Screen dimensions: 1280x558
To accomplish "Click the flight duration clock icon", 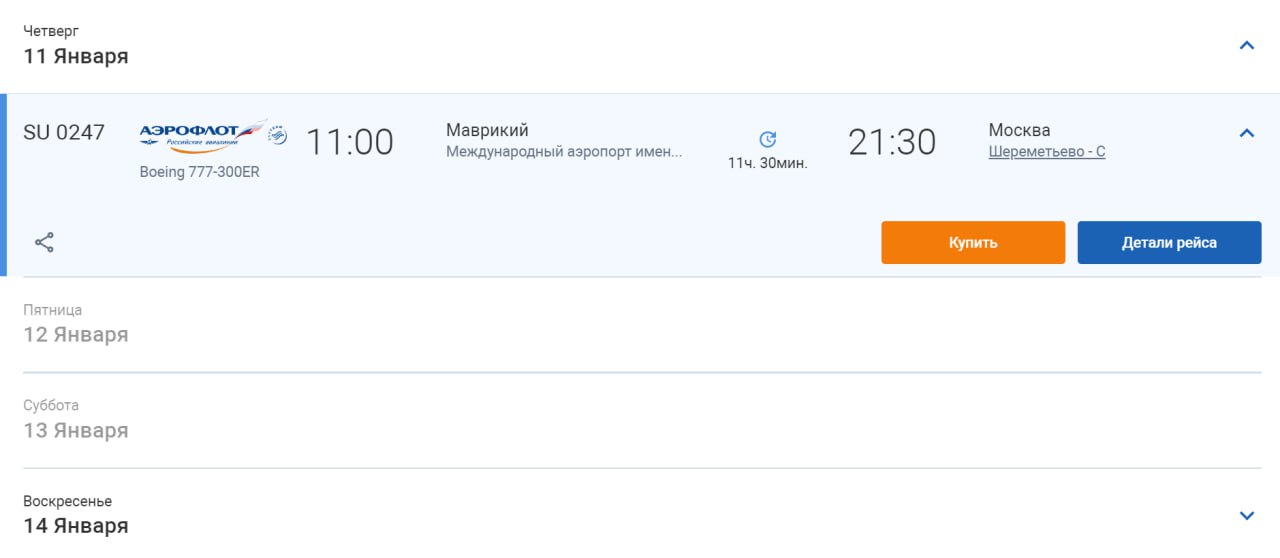I will [x=767, y=139].
